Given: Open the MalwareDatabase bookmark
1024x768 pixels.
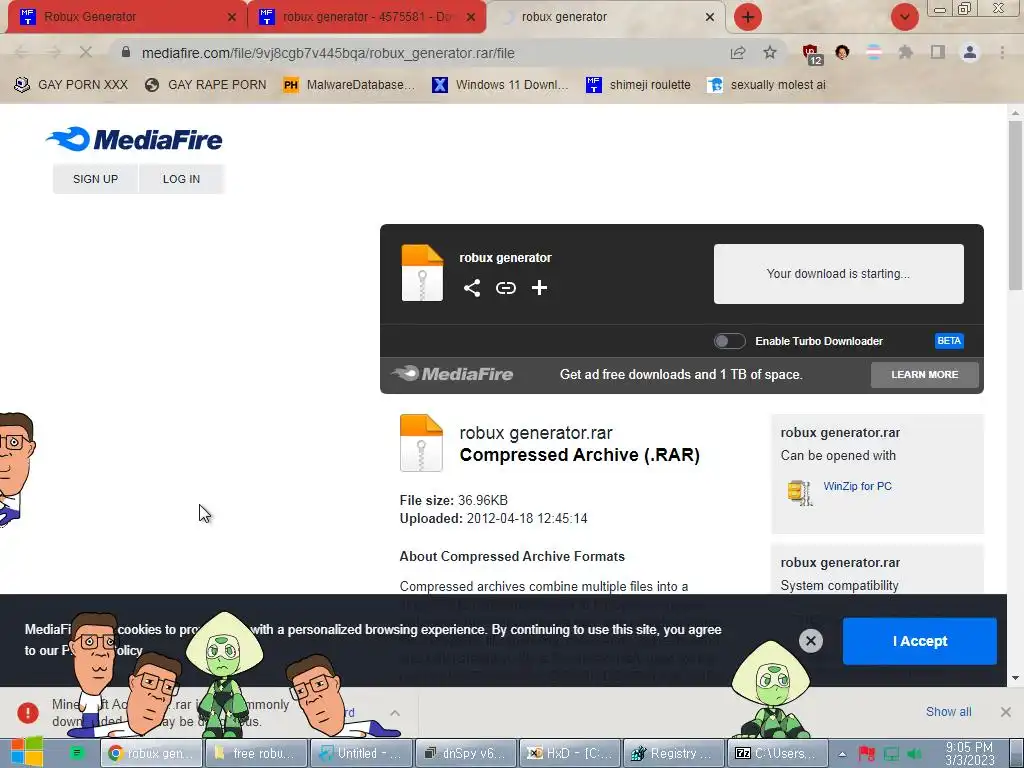Looking at the screenshot, I should (349, 84).
